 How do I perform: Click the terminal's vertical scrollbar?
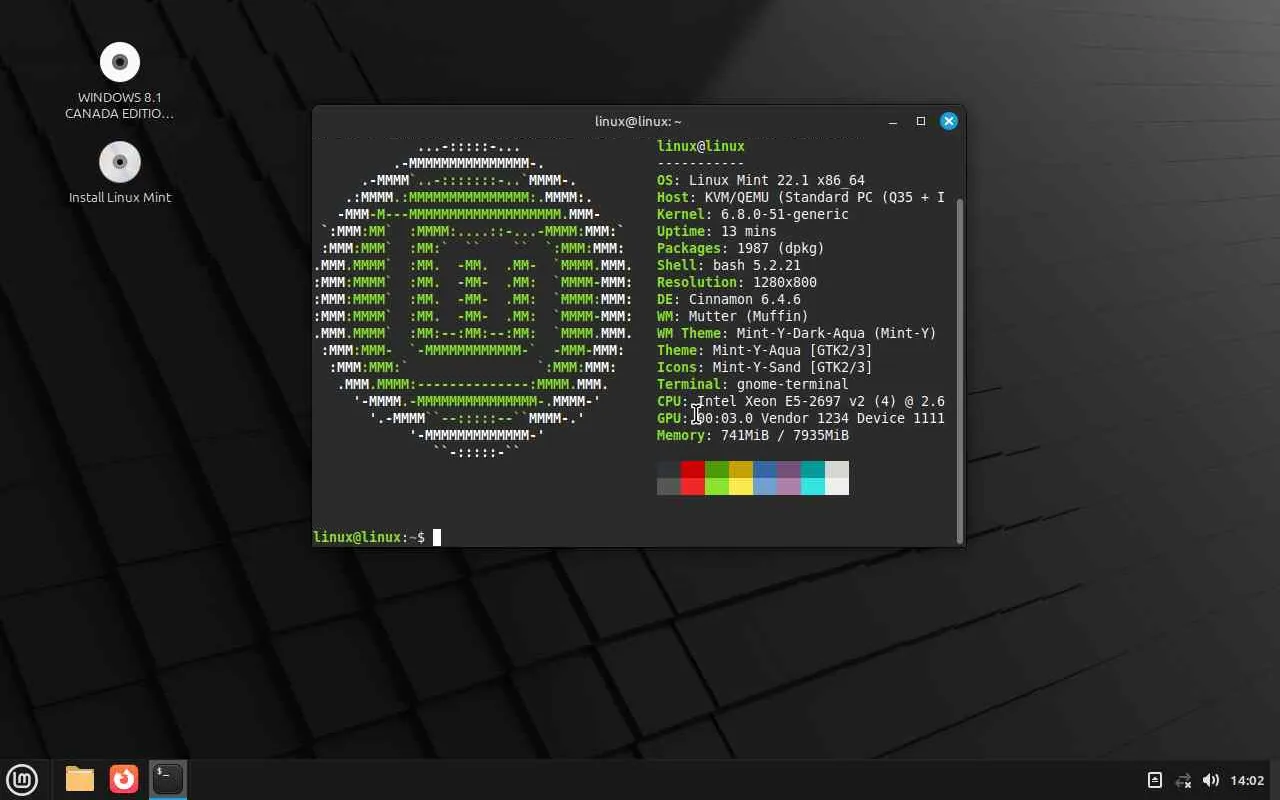960,370
